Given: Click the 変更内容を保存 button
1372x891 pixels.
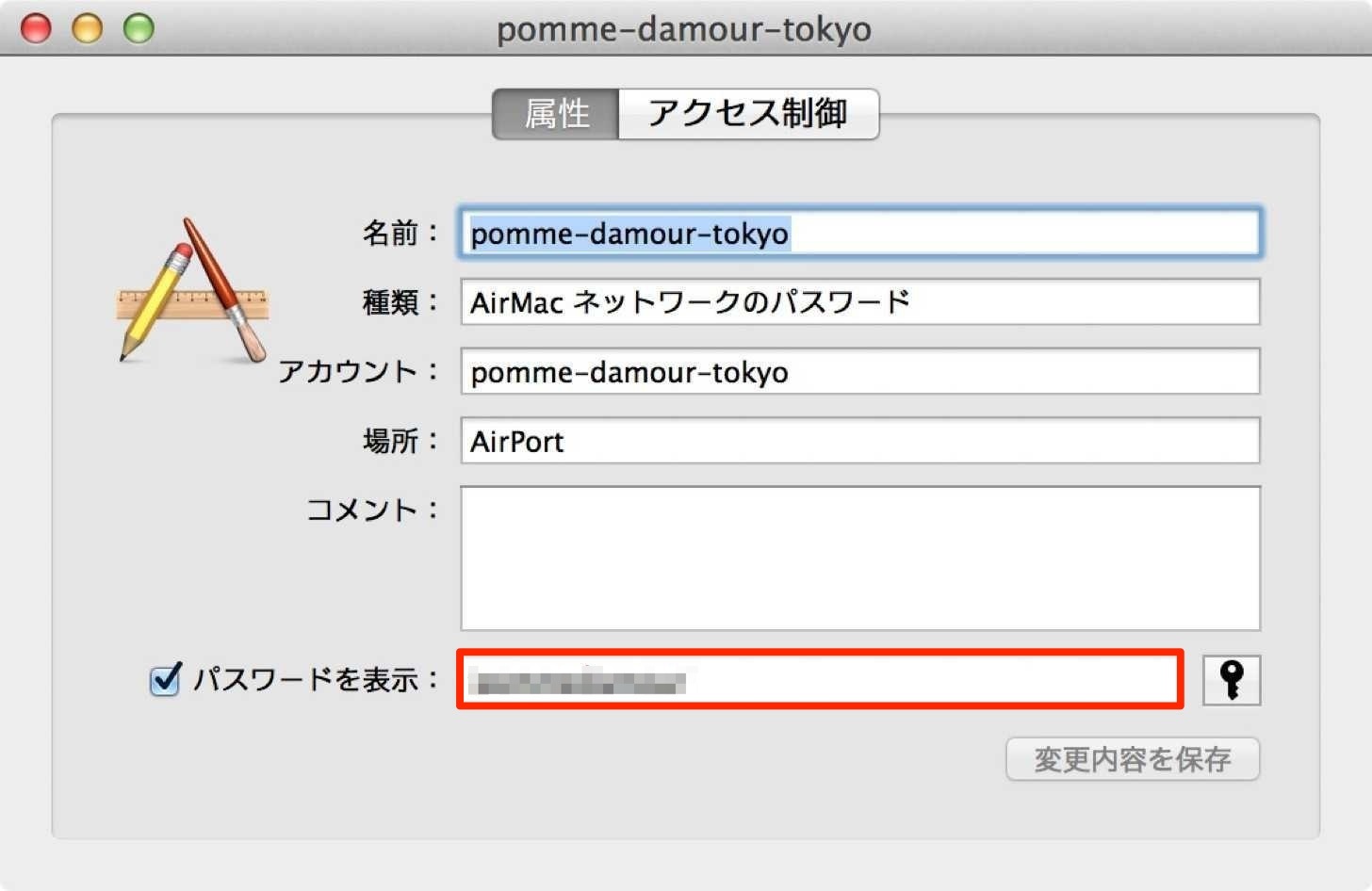Looking at the screenshot, I should click(1133, 759).
